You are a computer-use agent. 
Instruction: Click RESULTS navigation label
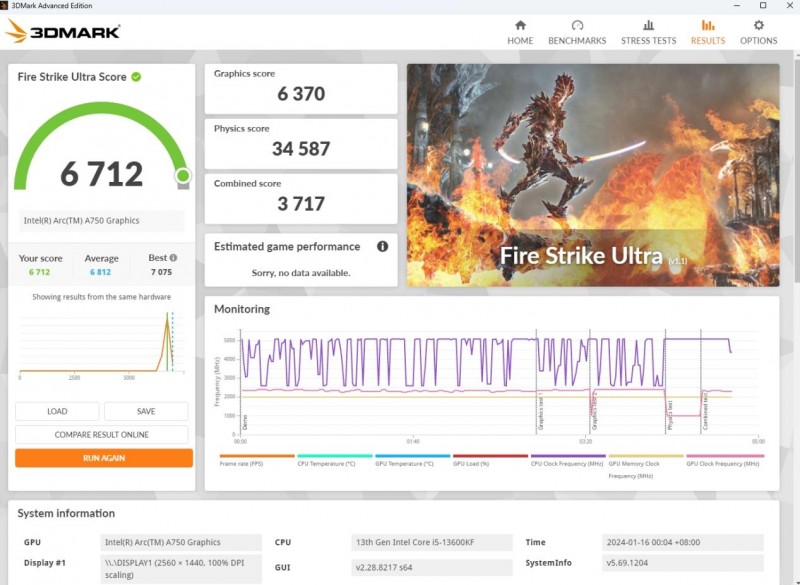pos(708,41)
